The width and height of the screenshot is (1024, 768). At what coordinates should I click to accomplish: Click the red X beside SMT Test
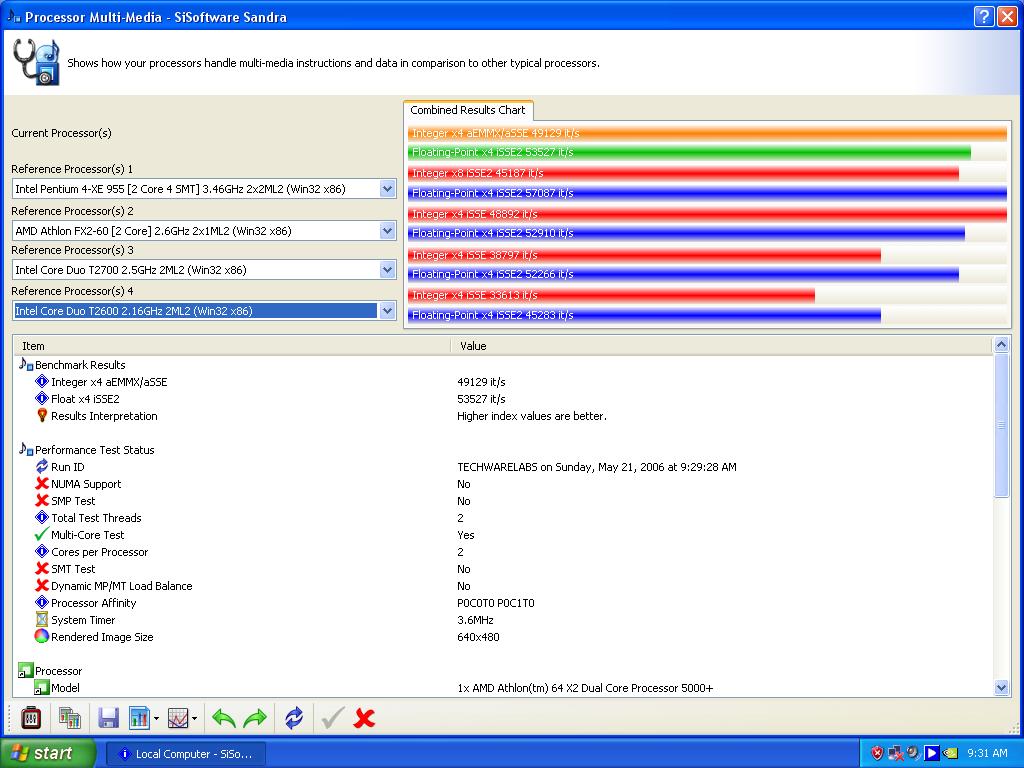click(x=42, y=568)
